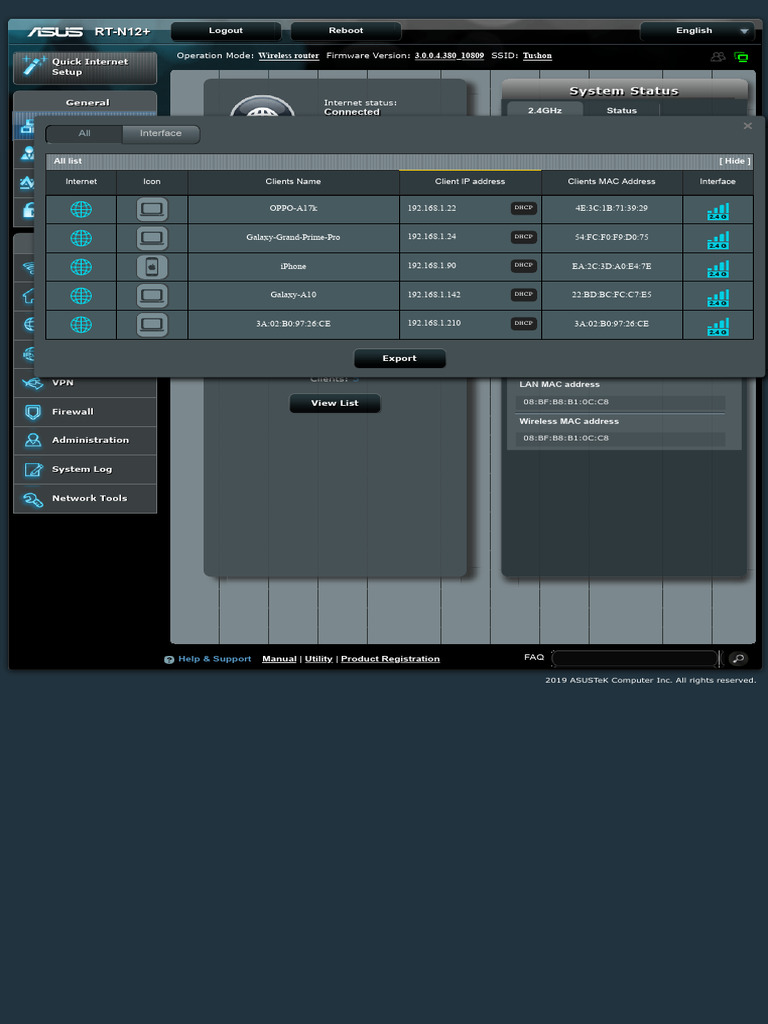Click the Reboot button

346,31
